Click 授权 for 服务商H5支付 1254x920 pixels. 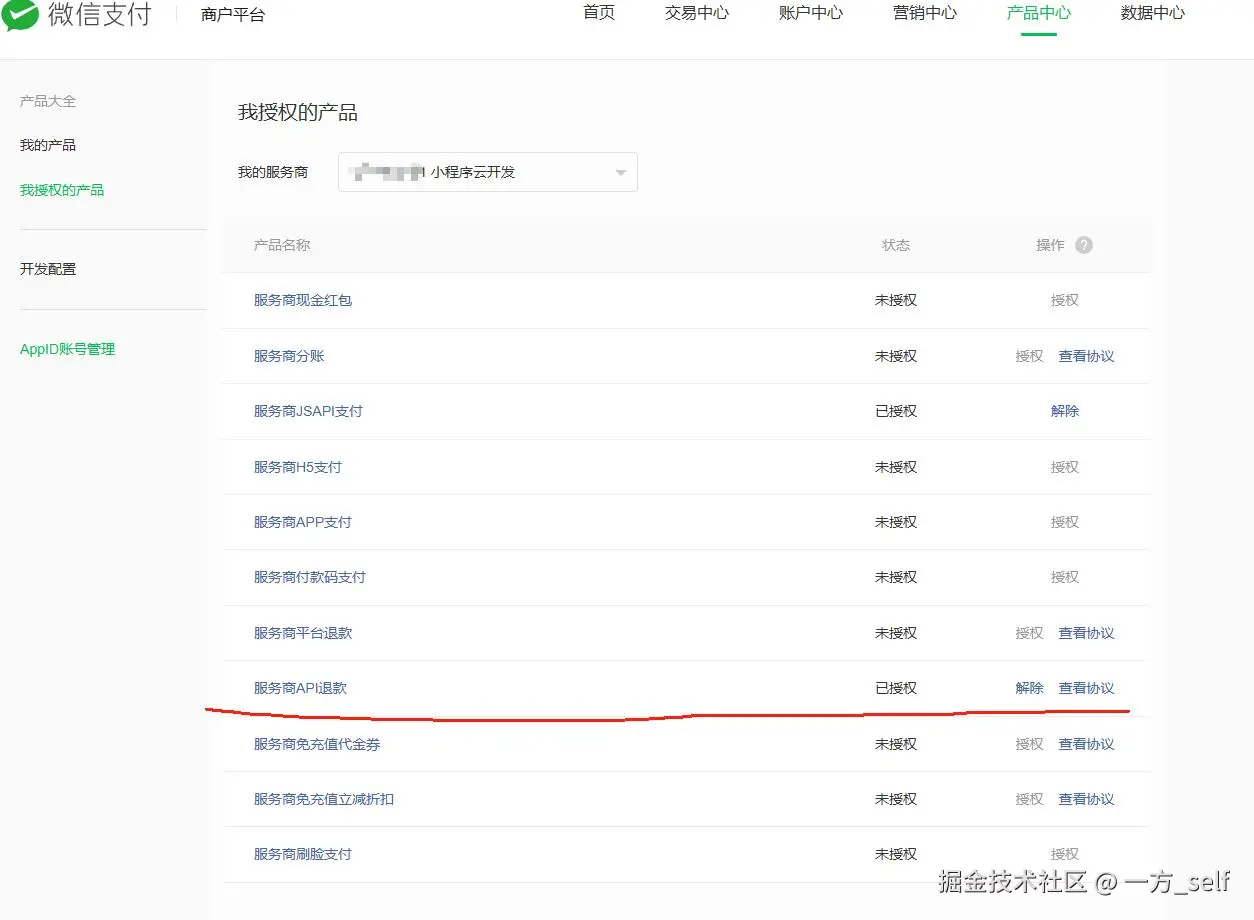(x=1065, y=467)
